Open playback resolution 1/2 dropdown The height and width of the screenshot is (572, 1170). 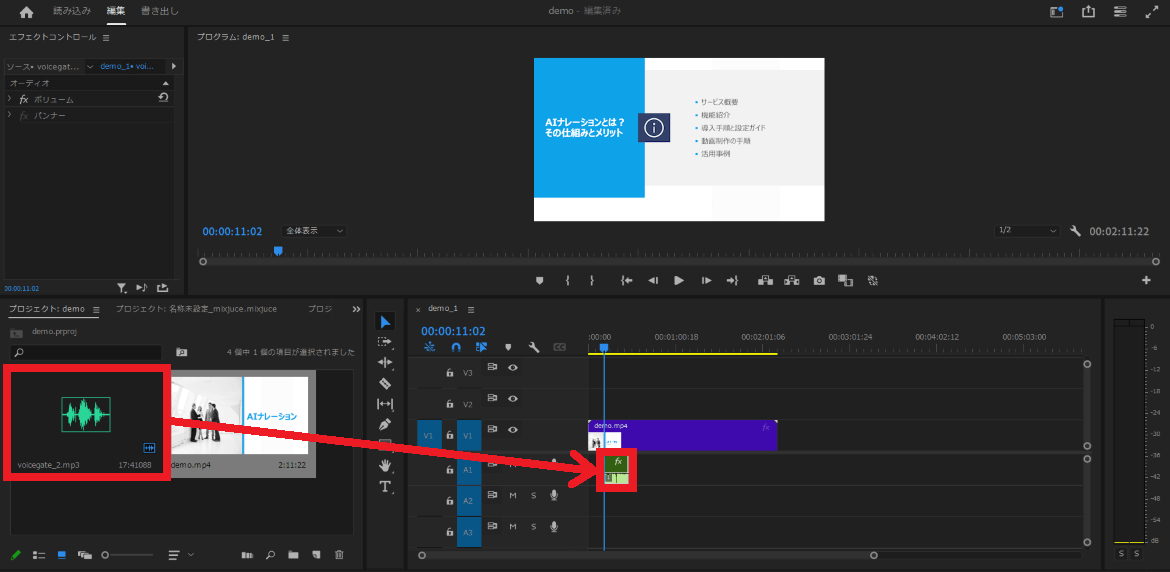pyautogui.click(x=1026, y=231)
